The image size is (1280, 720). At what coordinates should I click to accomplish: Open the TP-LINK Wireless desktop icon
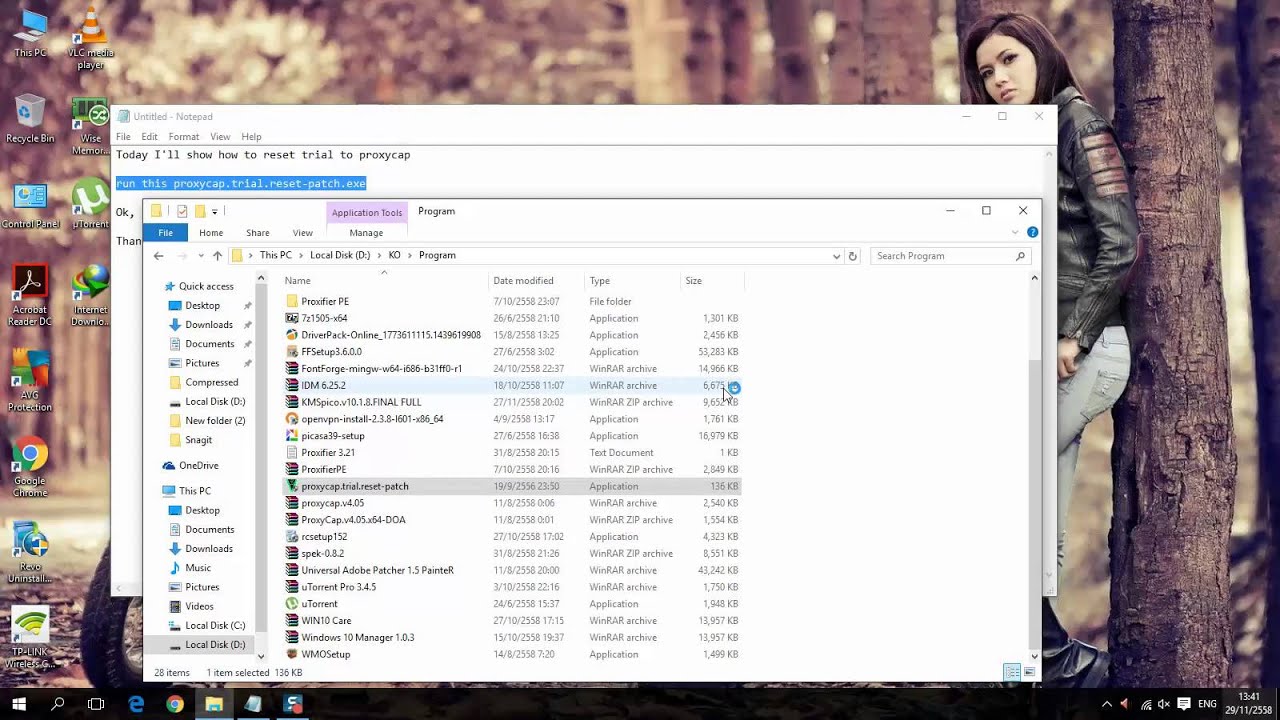[x=30, y=639]
